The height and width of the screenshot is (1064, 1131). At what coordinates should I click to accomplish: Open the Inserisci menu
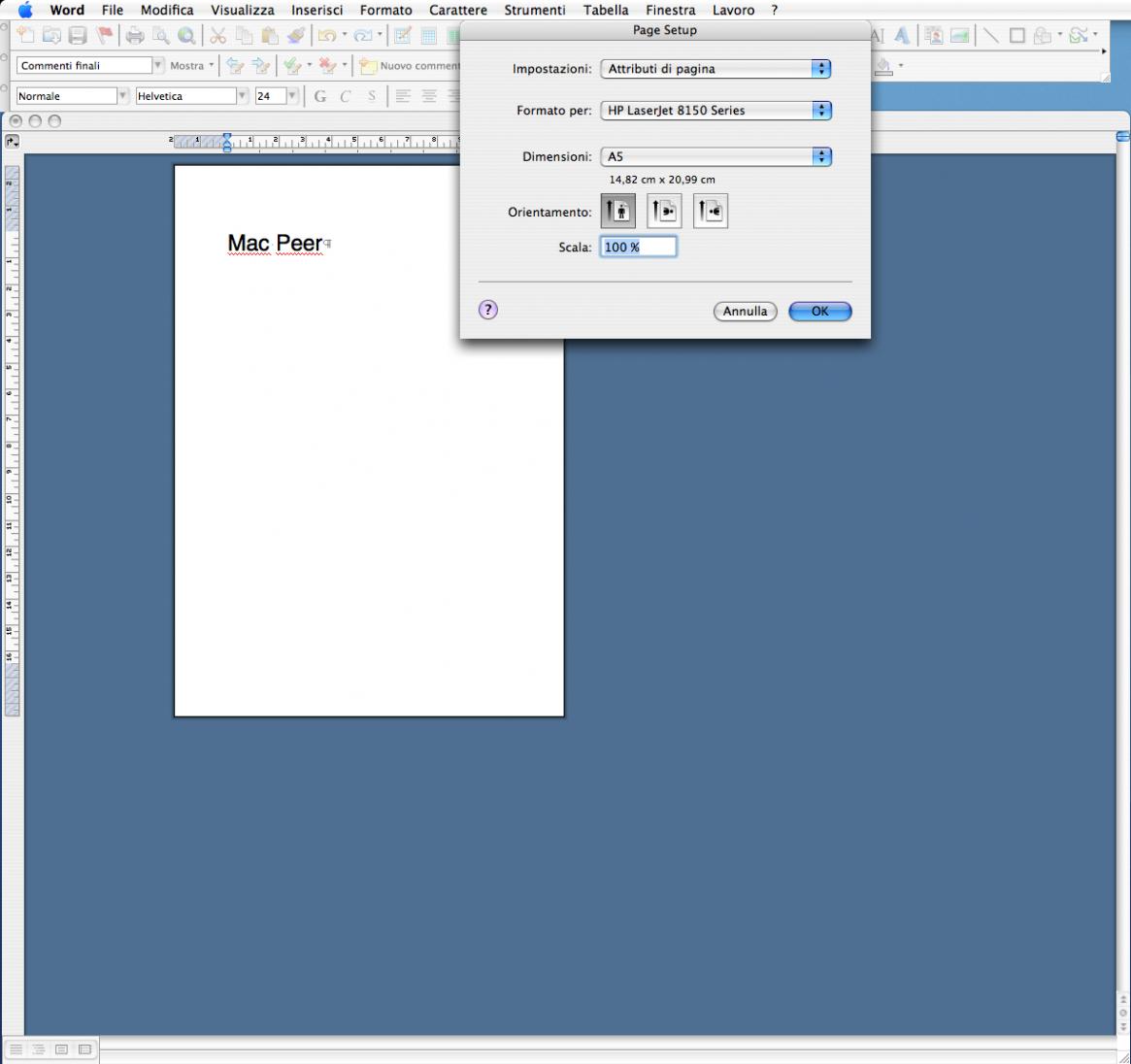316,10
